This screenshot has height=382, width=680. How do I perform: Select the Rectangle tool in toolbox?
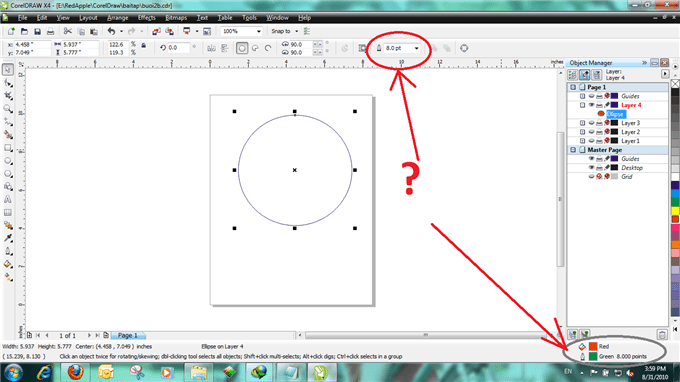(x=8, y=148)
